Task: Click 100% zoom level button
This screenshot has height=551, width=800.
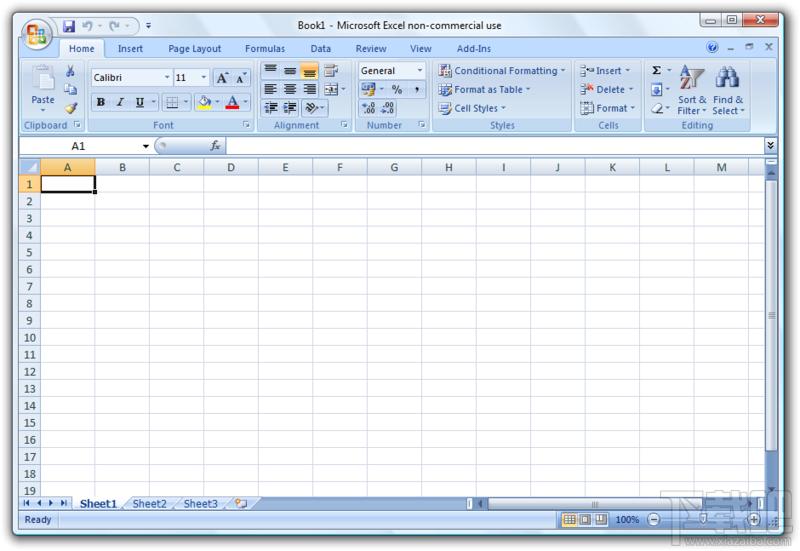Action: tap(627, 519)
